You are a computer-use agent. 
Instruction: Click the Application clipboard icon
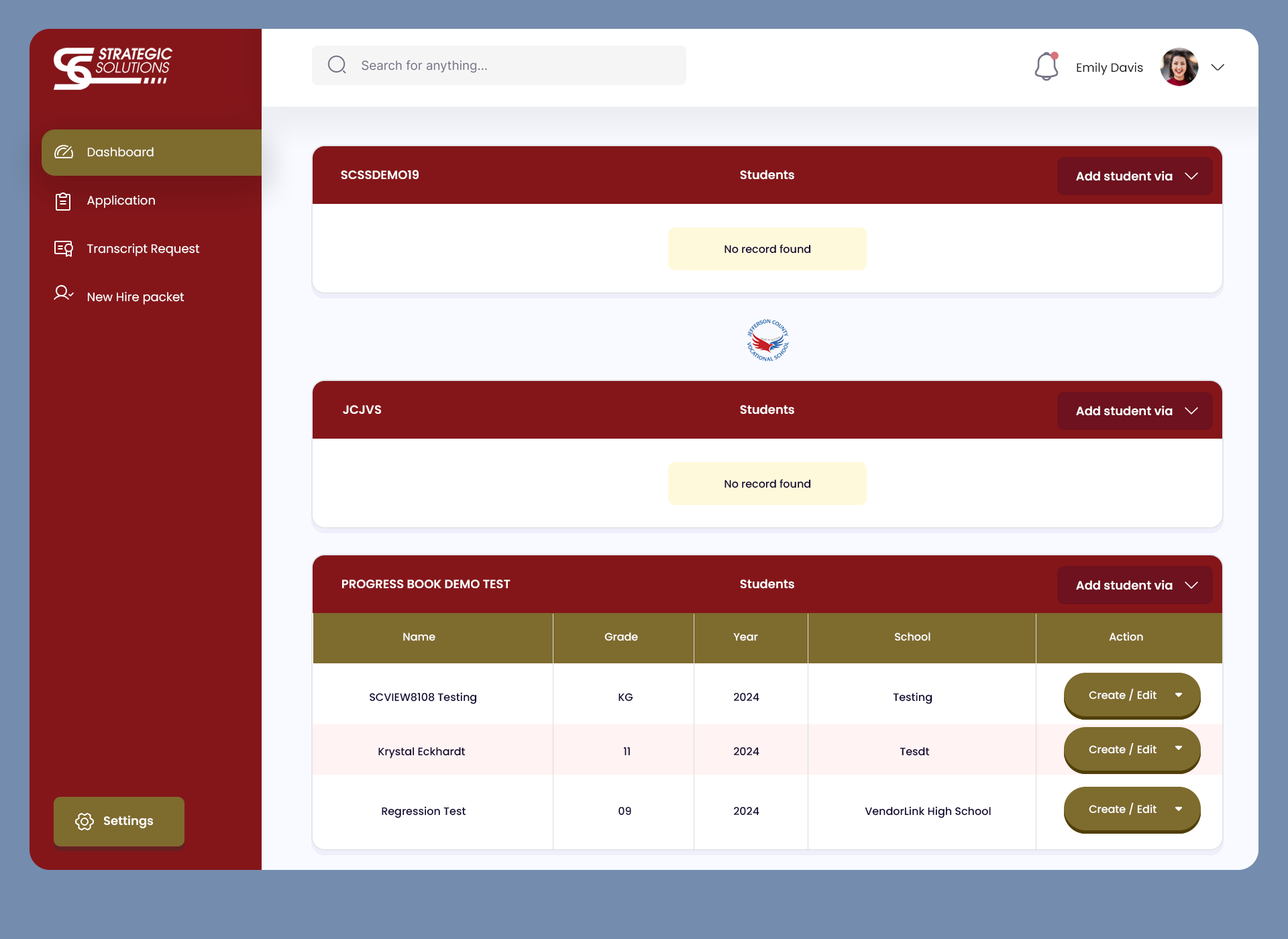(x=63, y=201)
